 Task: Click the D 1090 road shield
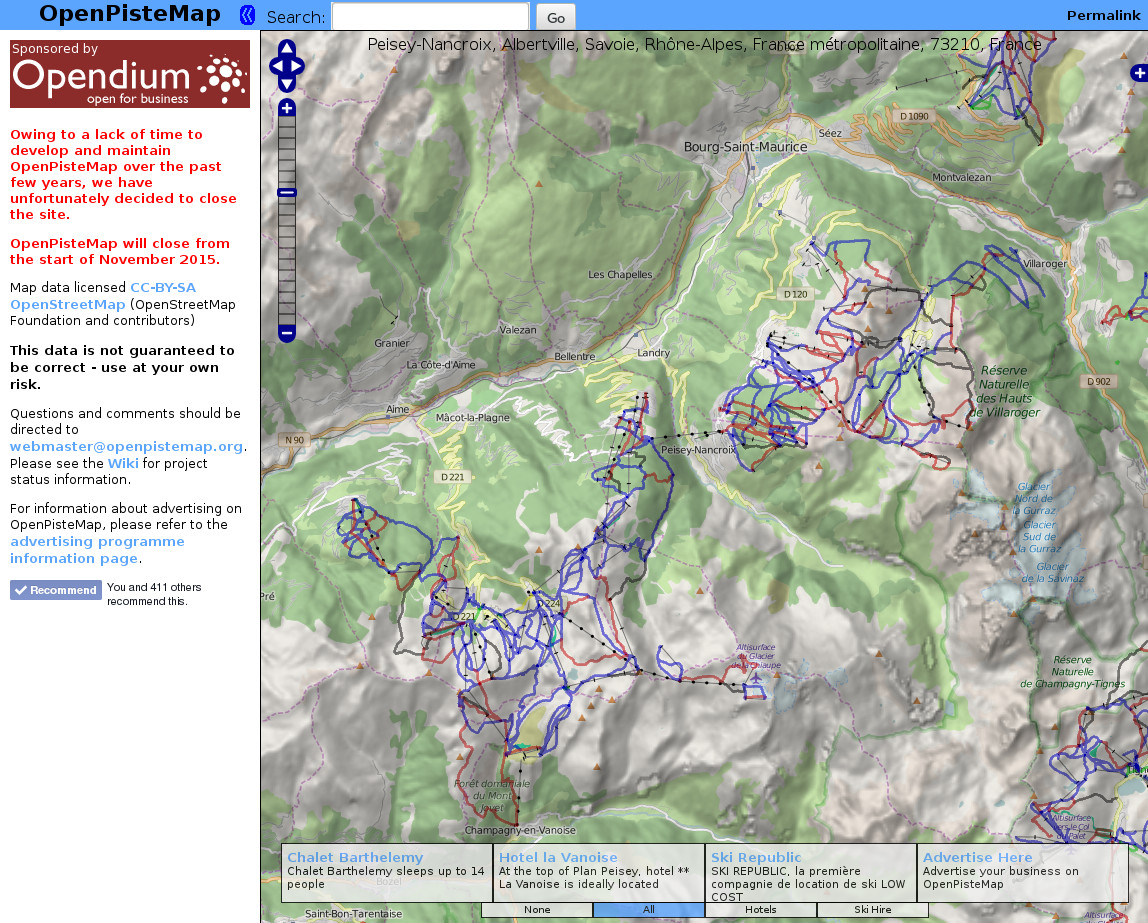coord(914,116)
